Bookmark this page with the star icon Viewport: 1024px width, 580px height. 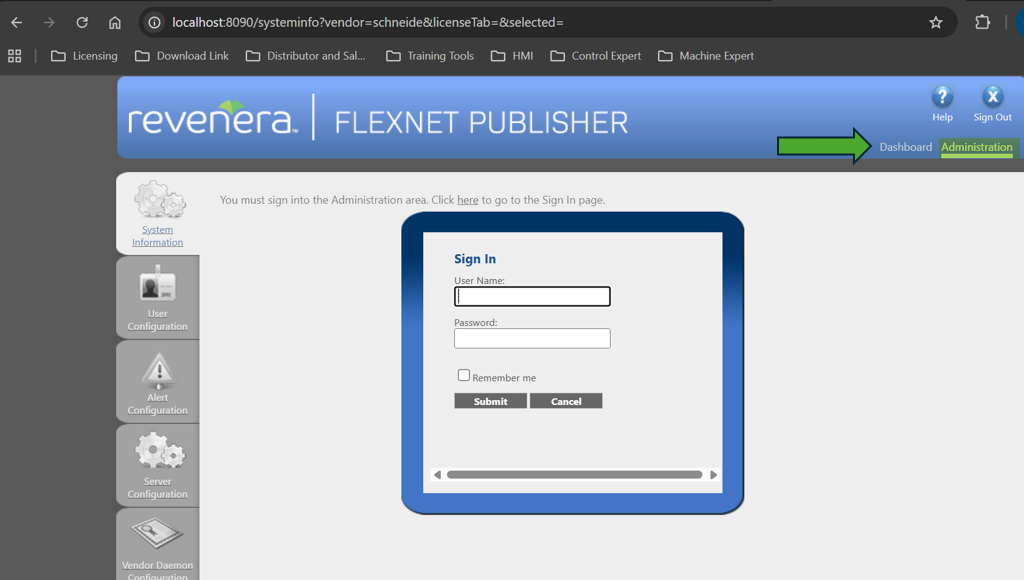[x=936, y=23]
